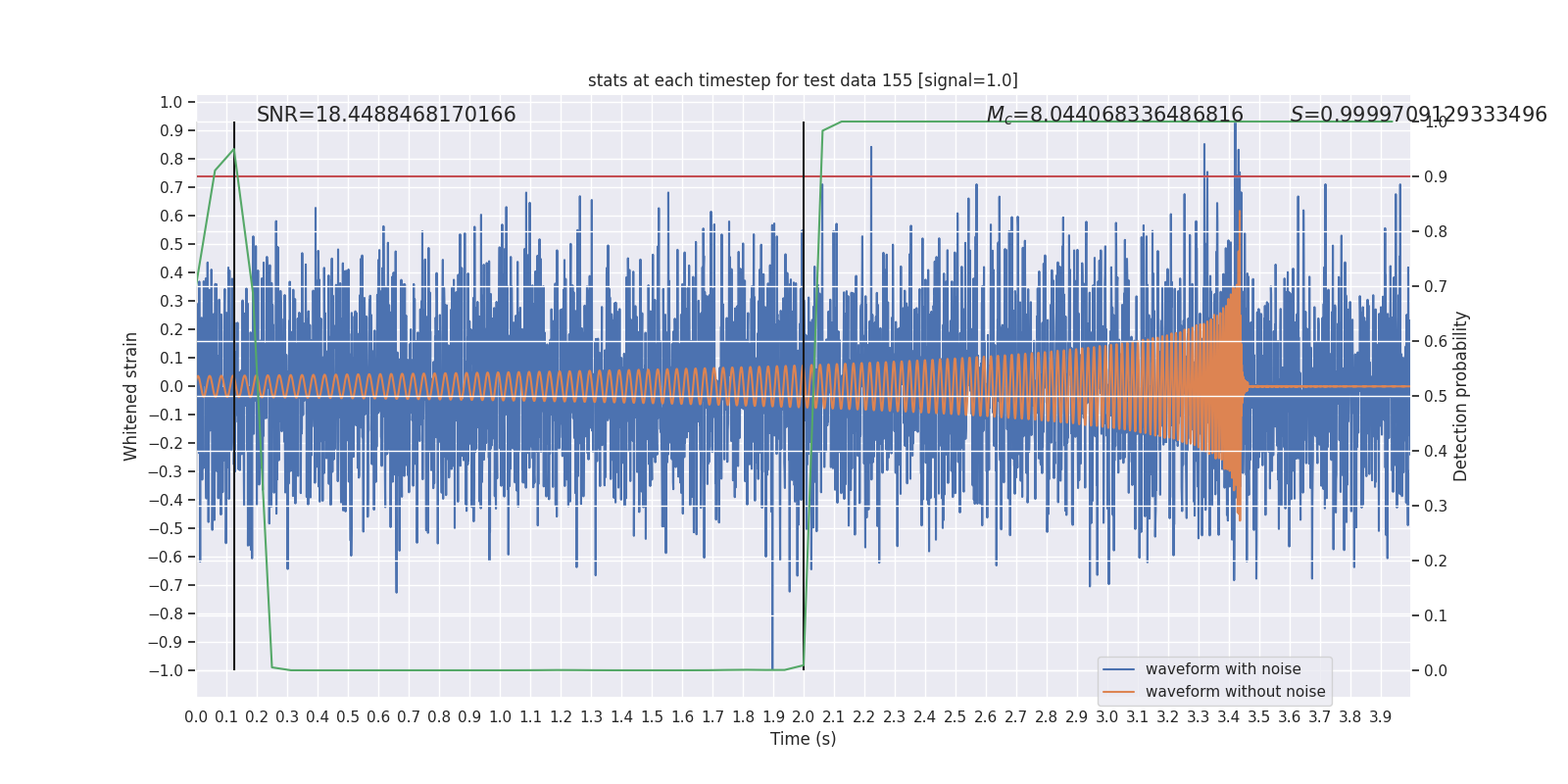
Task: Click the 0.9 tick on the Detection probability axis
Action: (x=1436, y=176)
